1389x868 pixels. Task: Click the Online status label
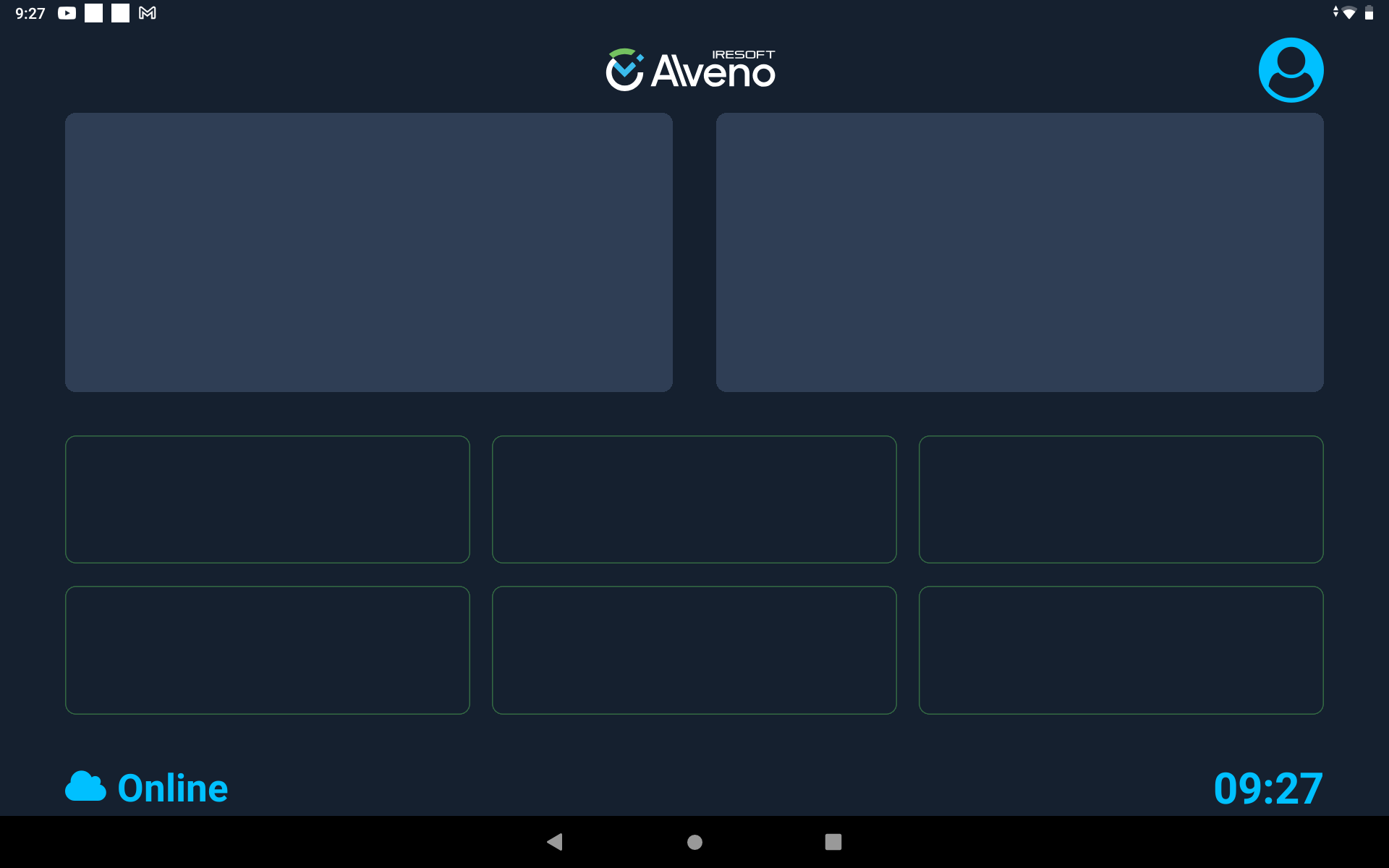click(x=173, y=788)
